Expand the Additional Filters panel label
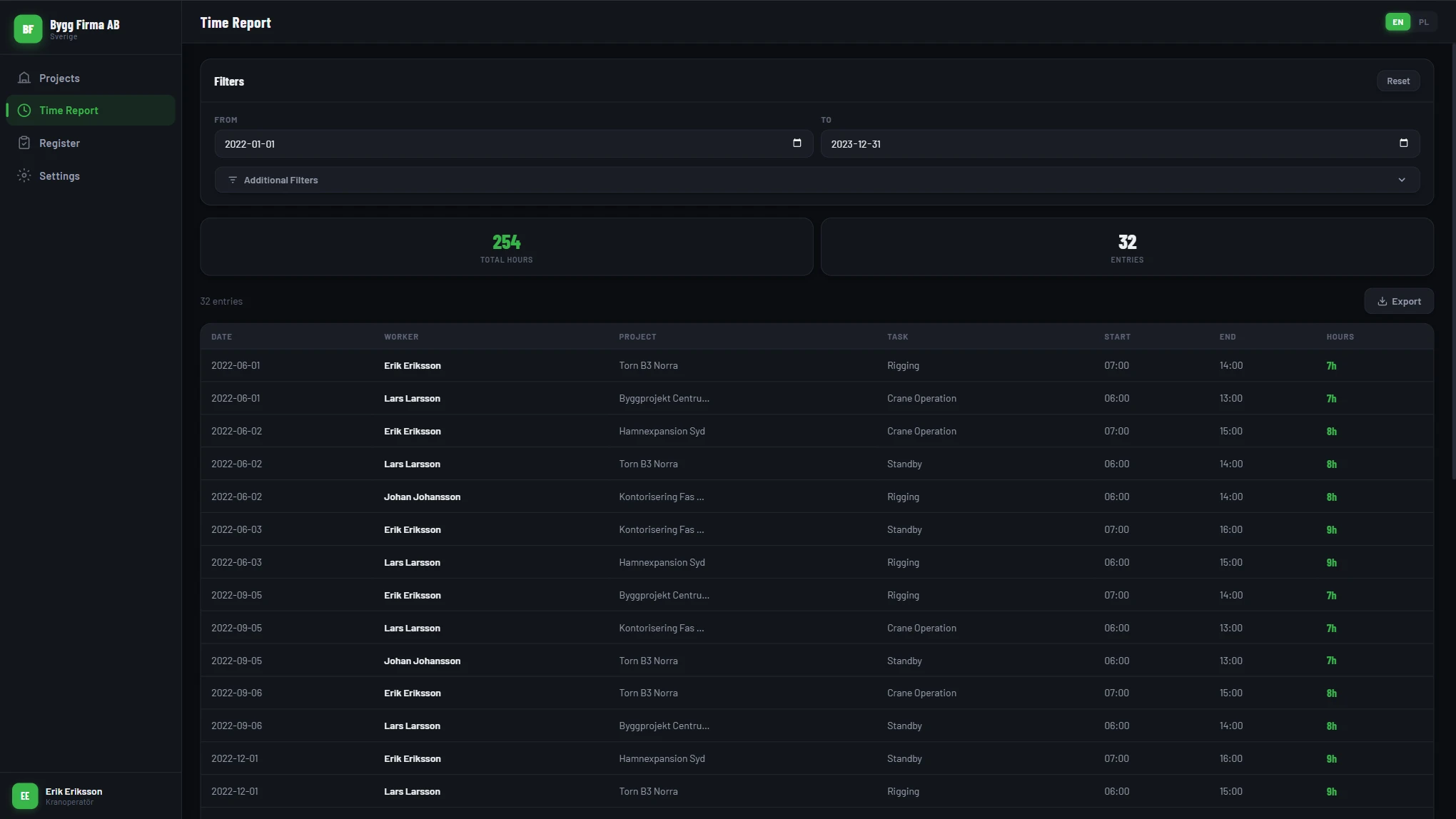Screen dimensions: 1456x819 click(x=280, y=180)
